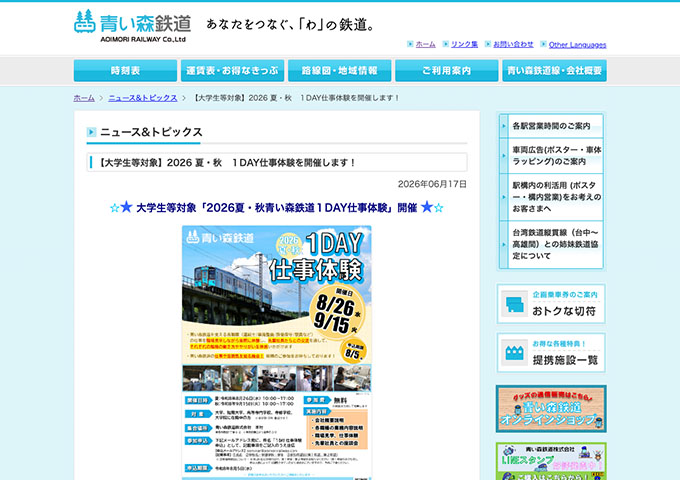The height and width of the screenshot is (480, 680).
Task: Click the small icon before お問い合わせ link
Action: pos(488,44)
